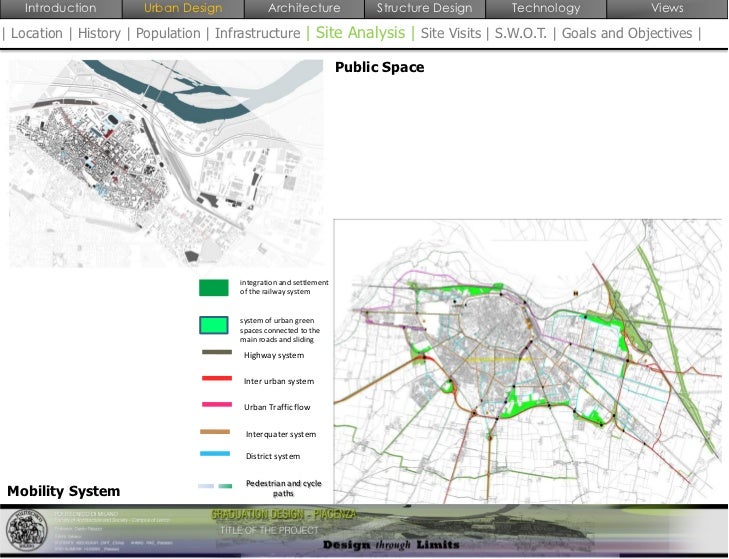
Task: Go to Goals and Objectives
Action: click(x=627, y=33)
